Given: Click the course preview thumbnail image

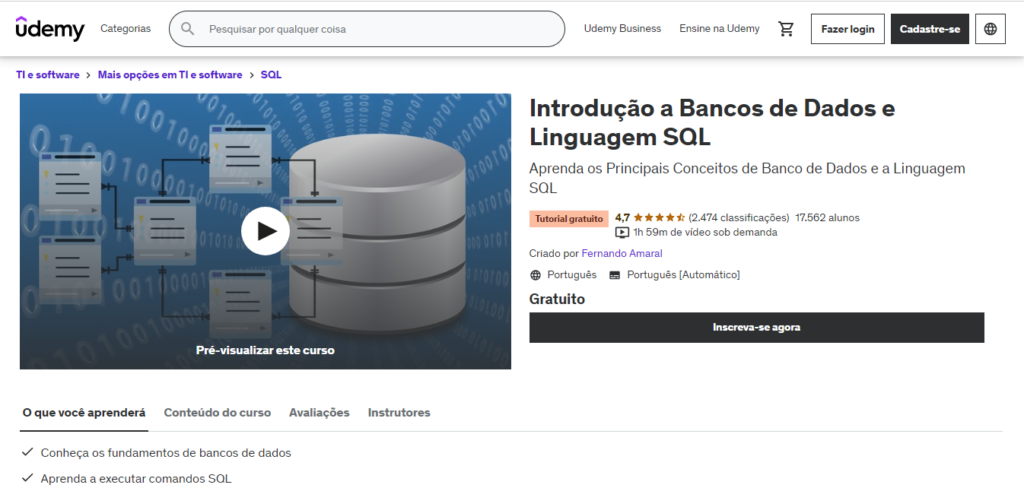Looking at the screenshot, I should [x=265, y=231].
